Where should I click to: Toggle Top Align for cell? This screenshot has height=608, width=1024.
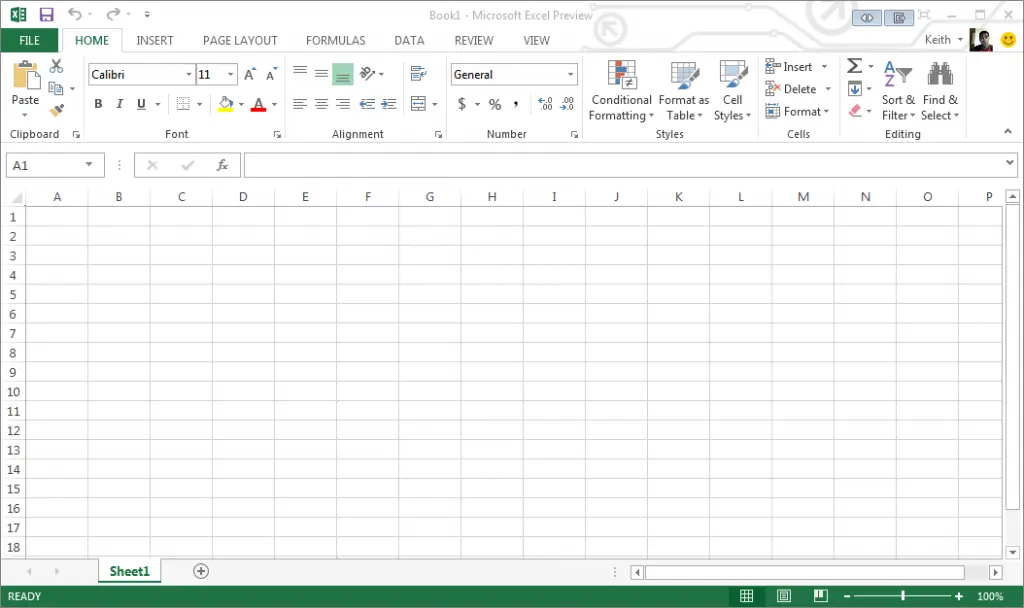pyautogui.click(x=300, y=73)
